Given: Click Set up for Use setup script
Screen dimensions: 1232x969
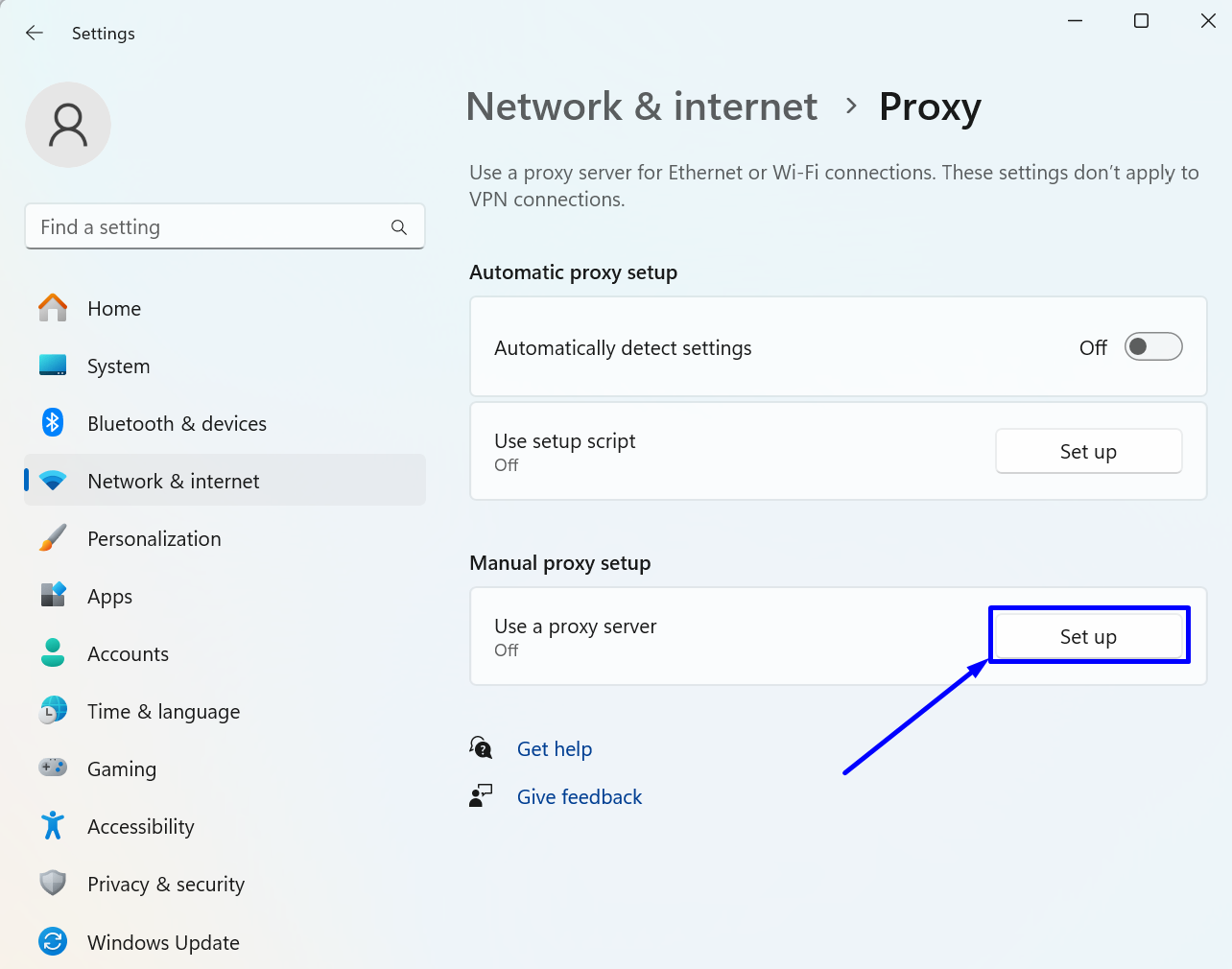Looking at the screenshot, I should click(1088, 451).
